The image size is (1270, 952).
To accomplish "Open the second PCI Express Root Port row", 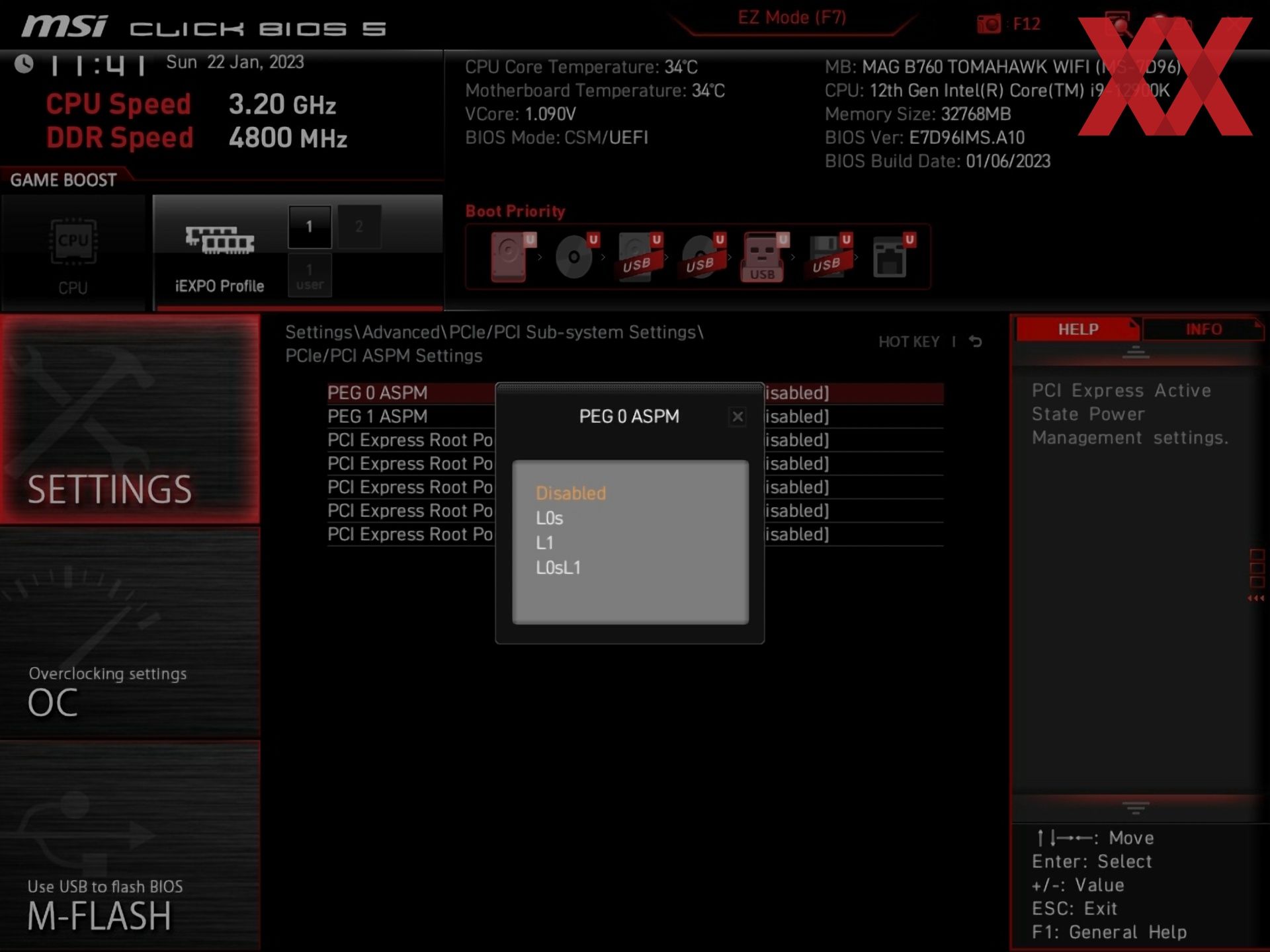I will pos(635,464).
